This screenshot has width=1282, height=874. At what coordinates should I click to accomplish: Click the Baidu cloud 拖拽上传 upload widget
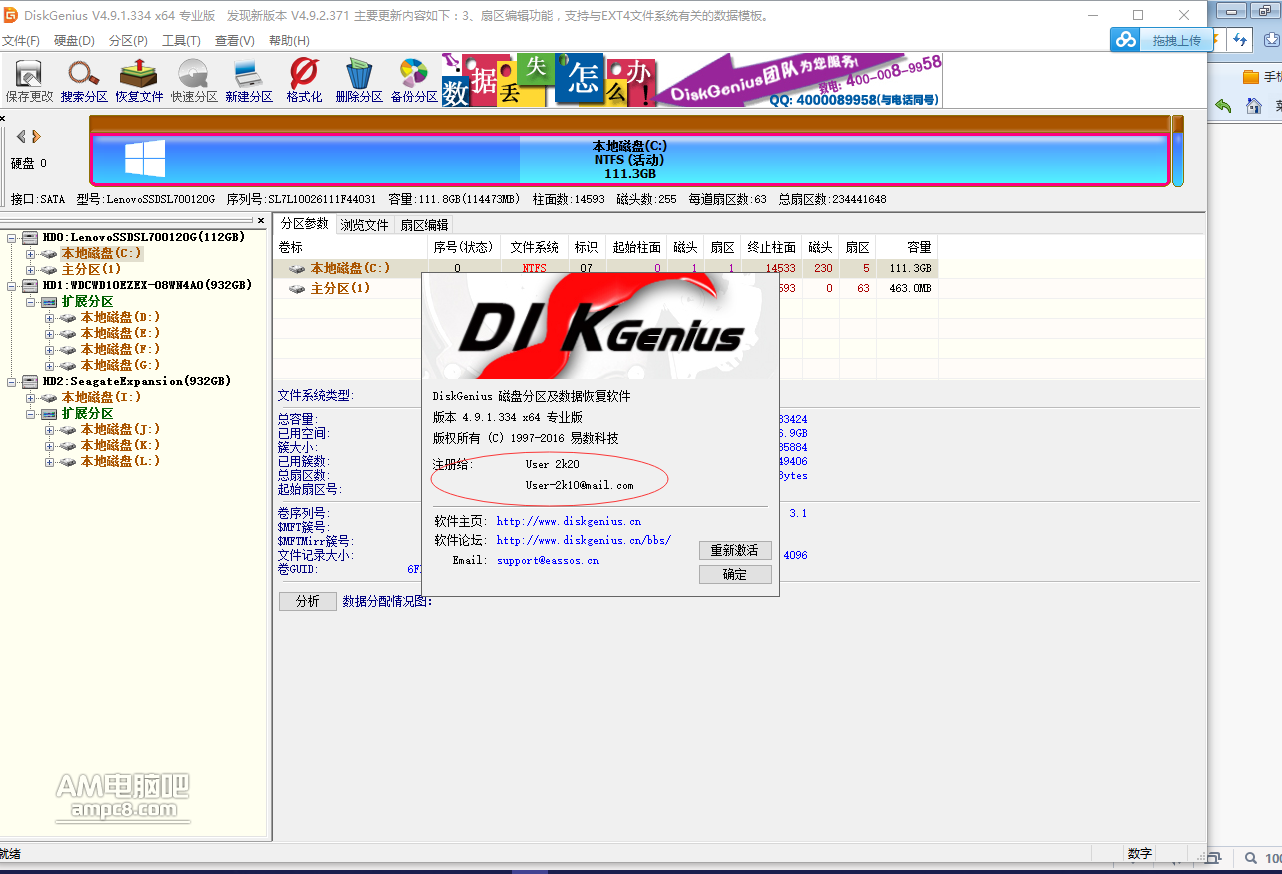pyautogui.click(x=1162, y=40)
